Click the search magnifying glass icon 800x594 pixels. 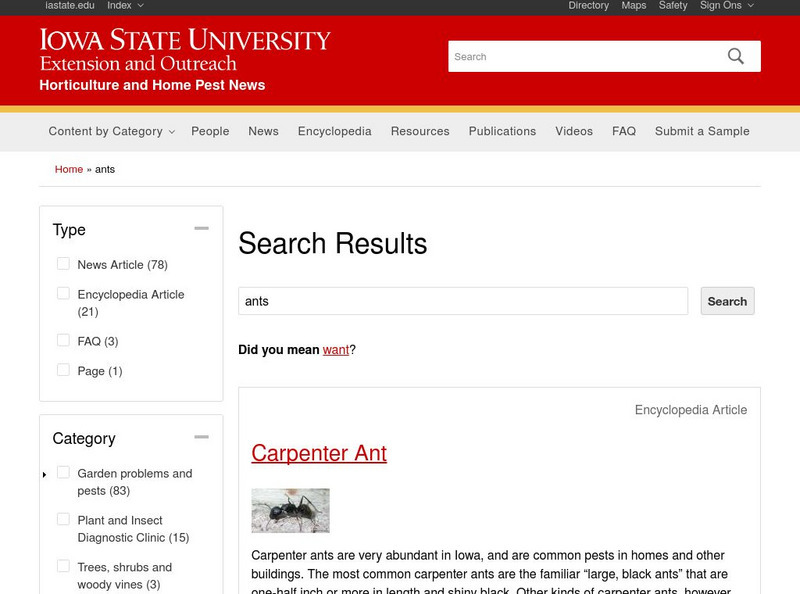737,56
